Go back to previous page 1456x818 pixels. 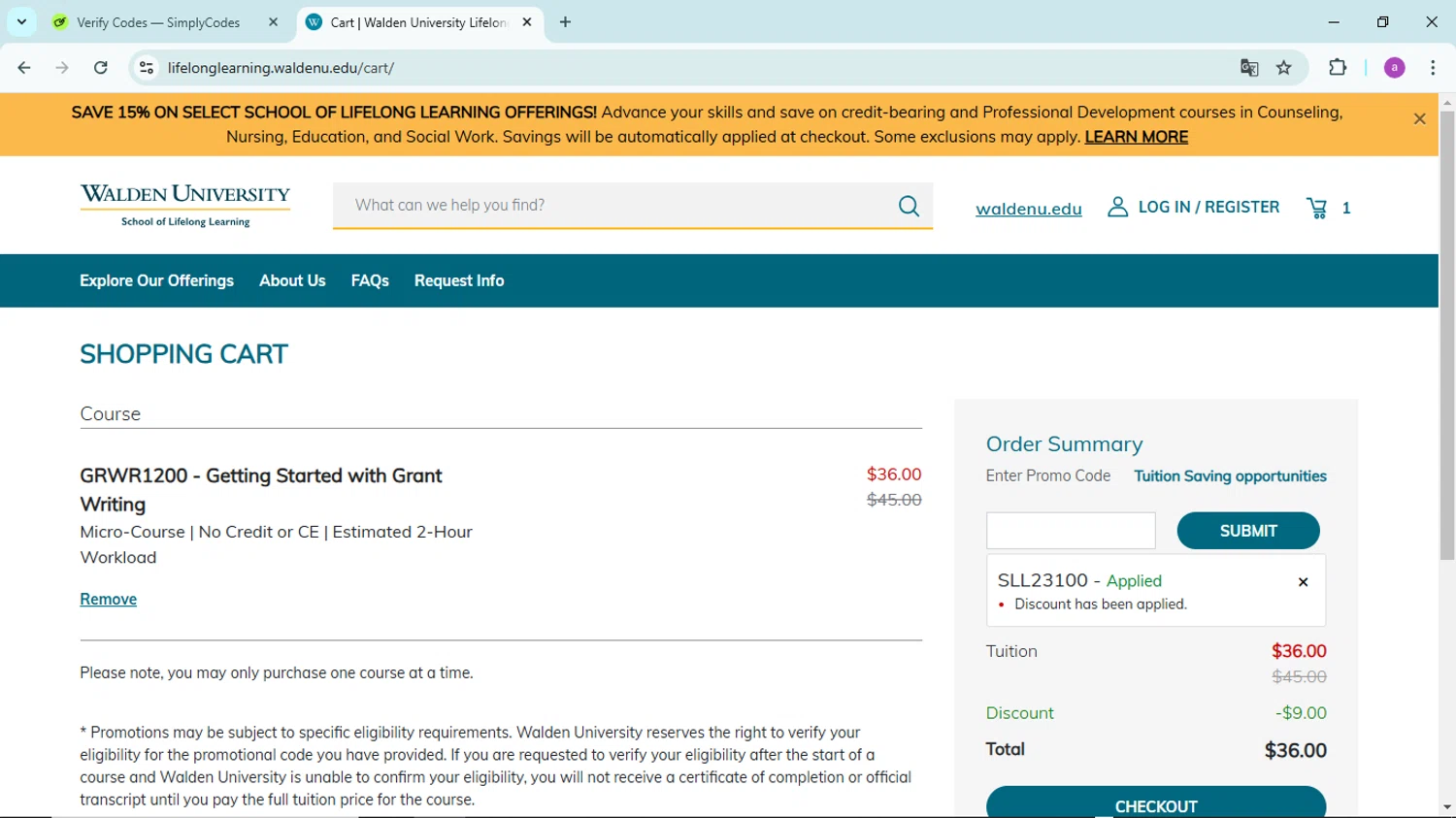pyautogui.click(x=24, y=68)
